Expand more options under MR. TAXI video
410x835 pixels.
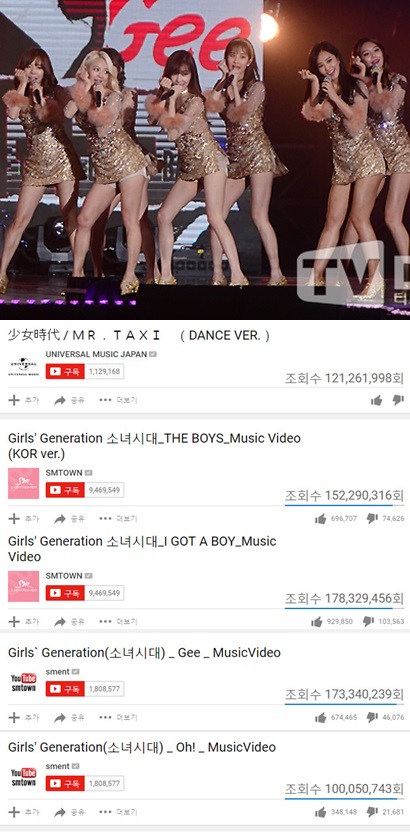click(x=118, y=400)
